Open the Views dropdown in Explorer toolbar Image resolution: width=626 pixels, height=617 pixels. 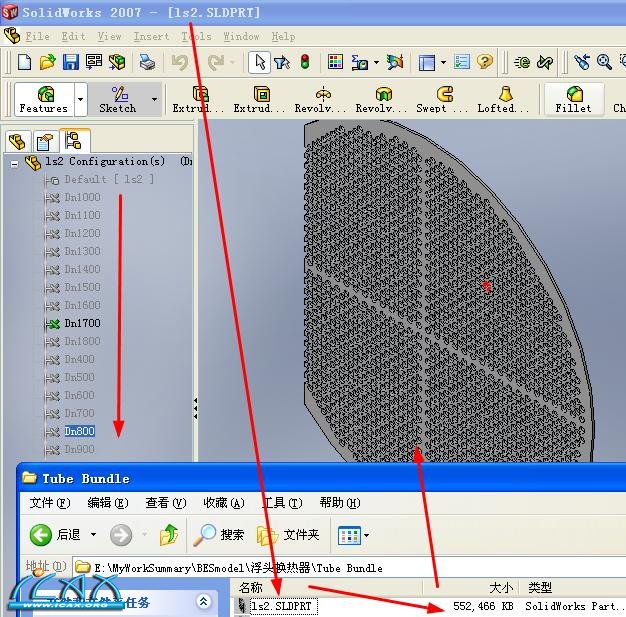(x=354, y=535)
